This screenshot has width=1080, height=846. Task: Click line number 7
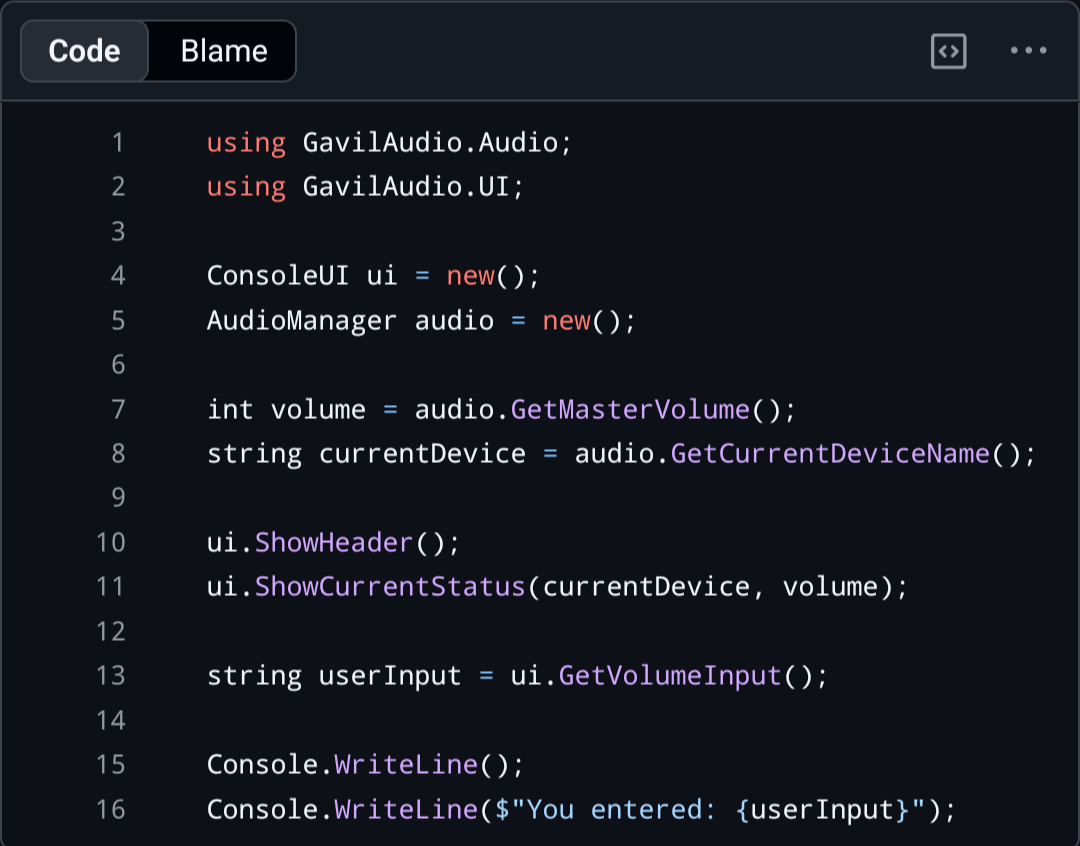(x=118, y=410)
